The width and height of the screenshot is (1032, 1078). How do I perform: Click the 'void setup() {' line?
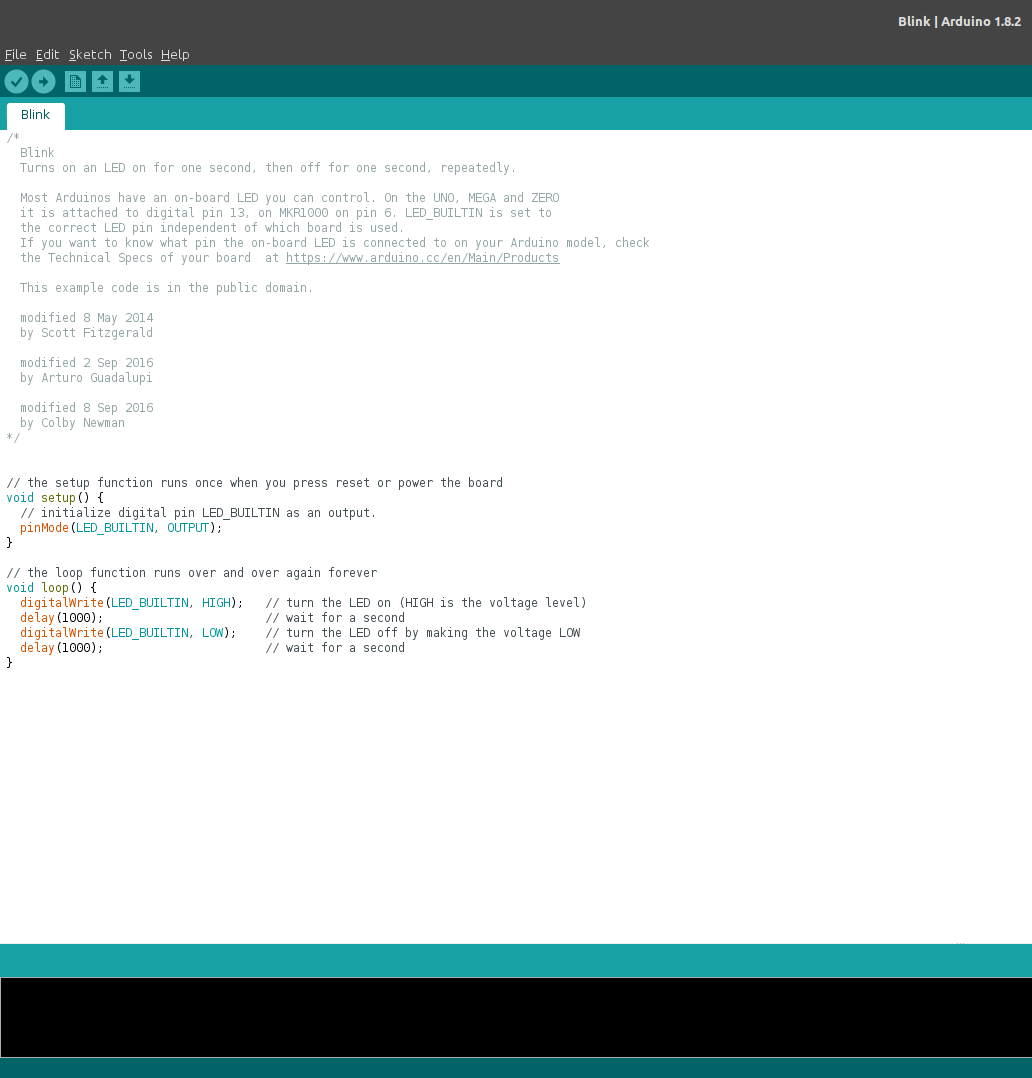[55, 498]
